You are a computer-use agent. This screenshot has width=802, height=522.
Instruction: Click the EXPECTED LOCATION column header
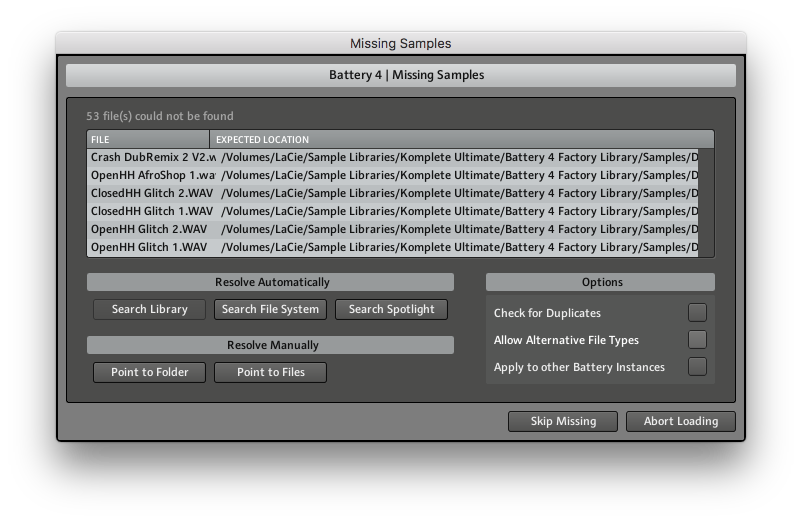tap(462, 140)
